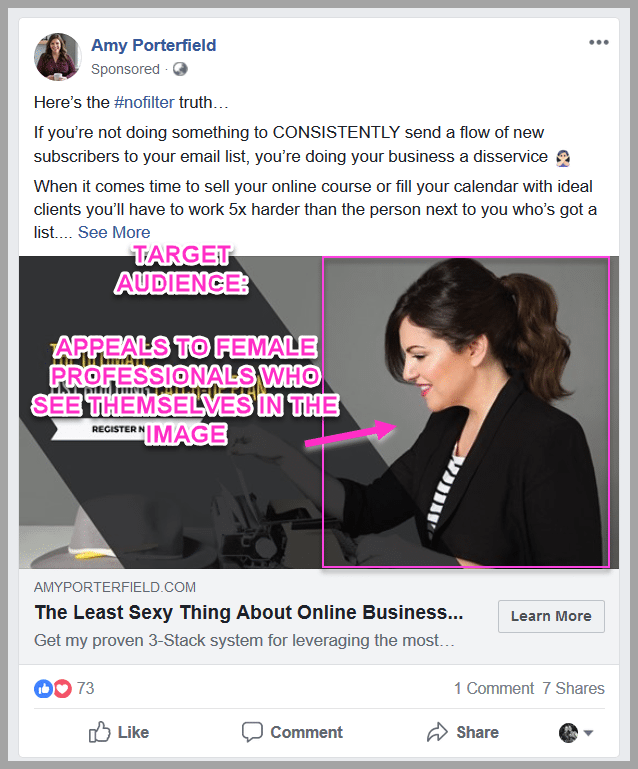This screenshot has width=638, height=769.
Task: Open the 1 Comment link
Action: point(494,688)
